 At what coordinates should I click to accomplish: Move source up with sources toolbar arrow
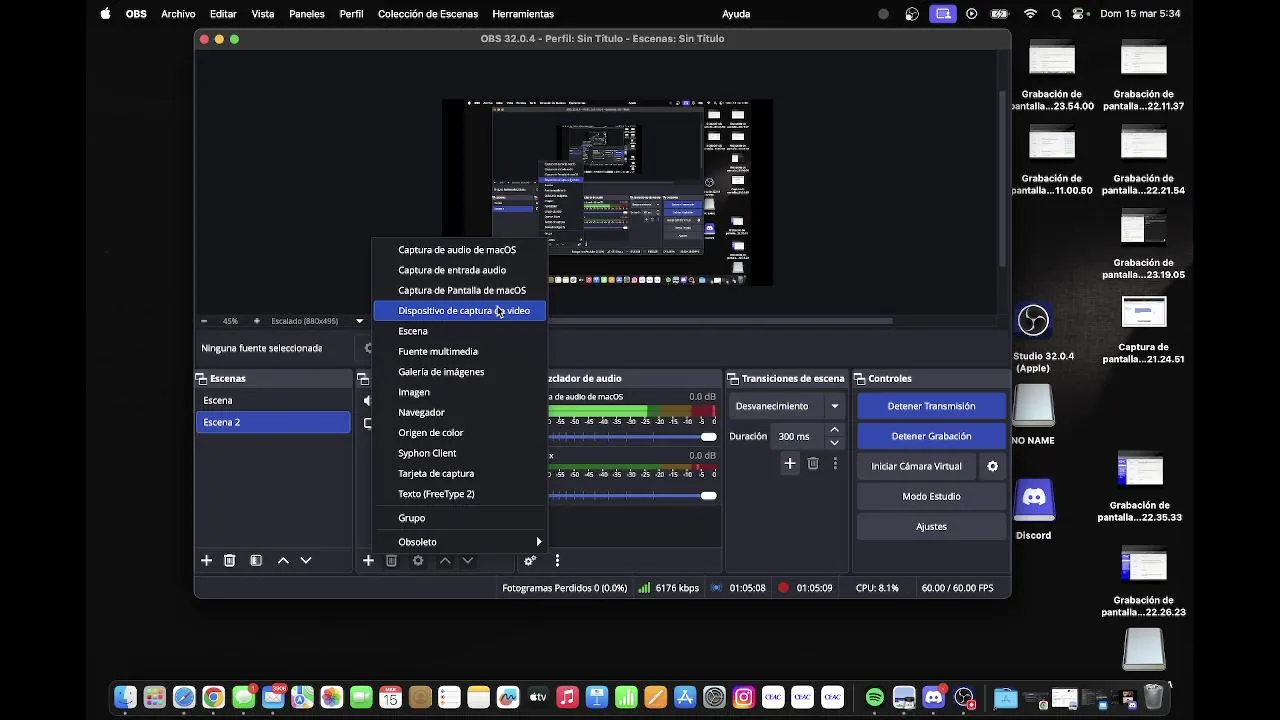point(445,561)
